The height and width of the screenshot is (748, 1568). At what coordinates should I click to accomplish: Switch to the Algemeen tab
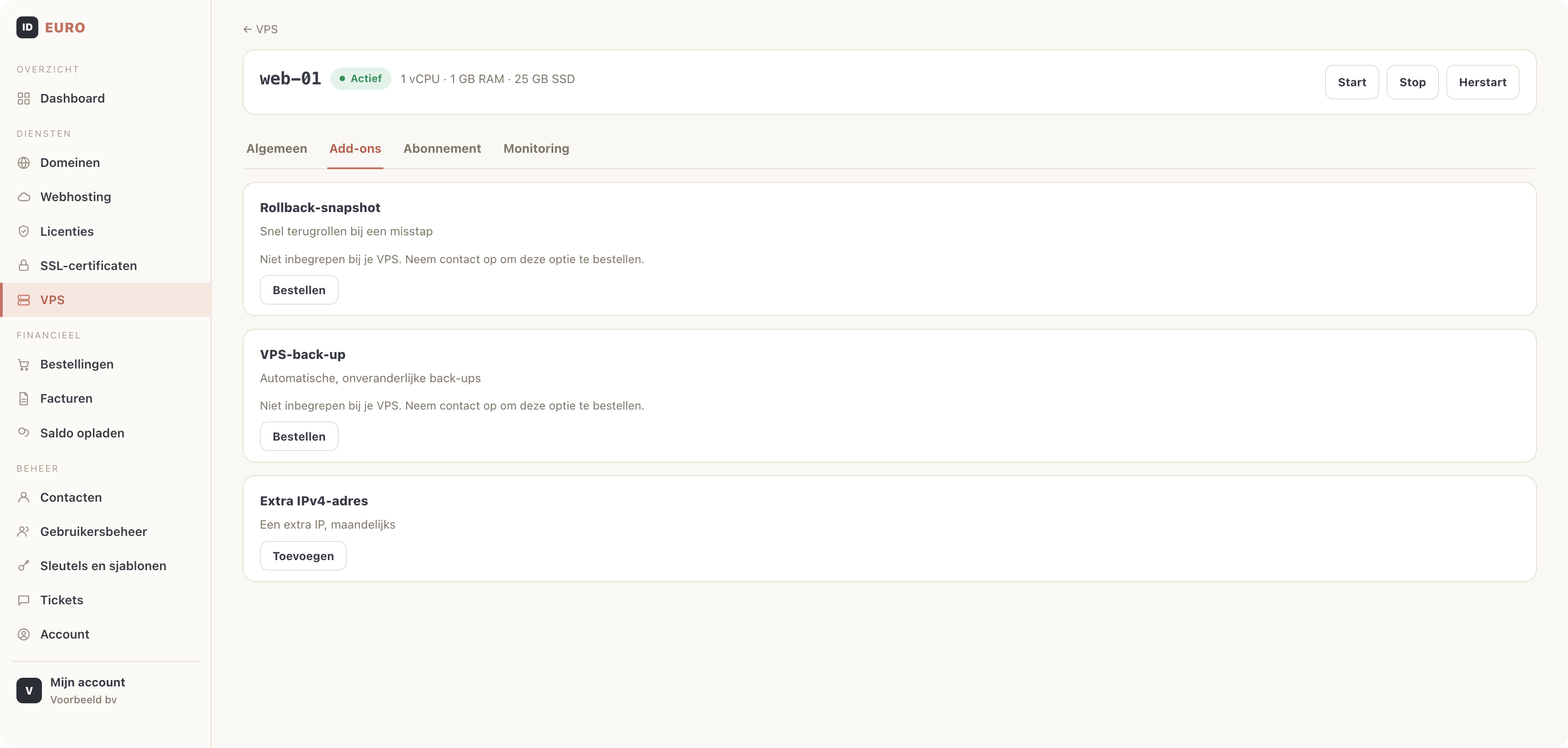pyautogui.click(x=276, y=149)
